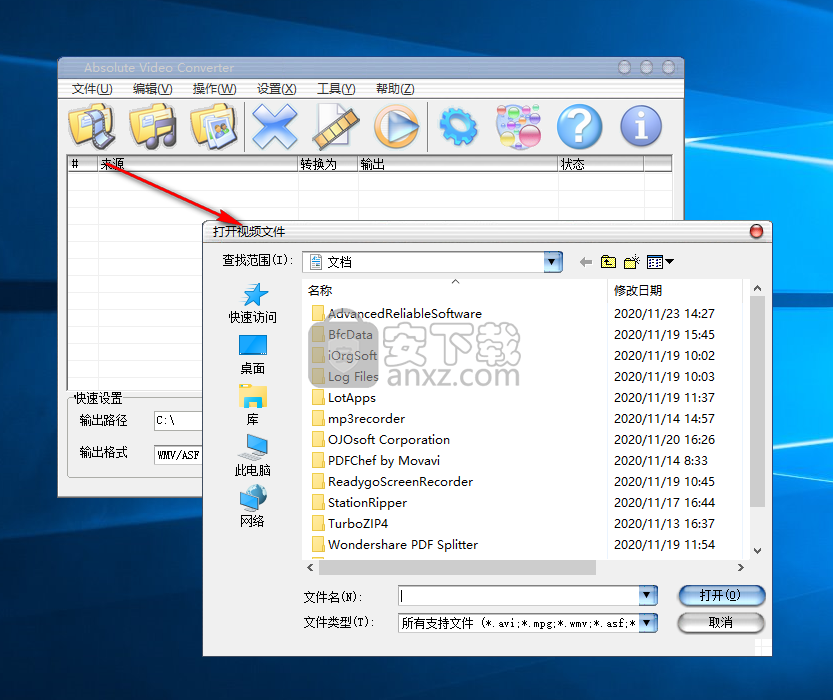This screenshot has height=700, width=833.
Task: Select the OJOsoft Corporation folder
Action: (x=381, y=440)
